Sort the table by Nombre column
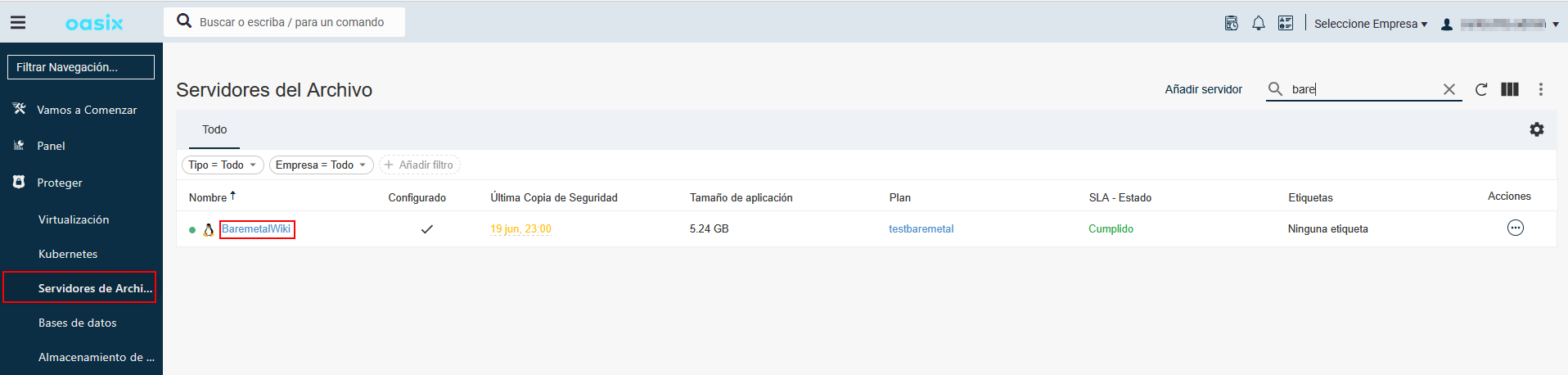This screenshot has width=1568, height=375. [x=208, y=197]
